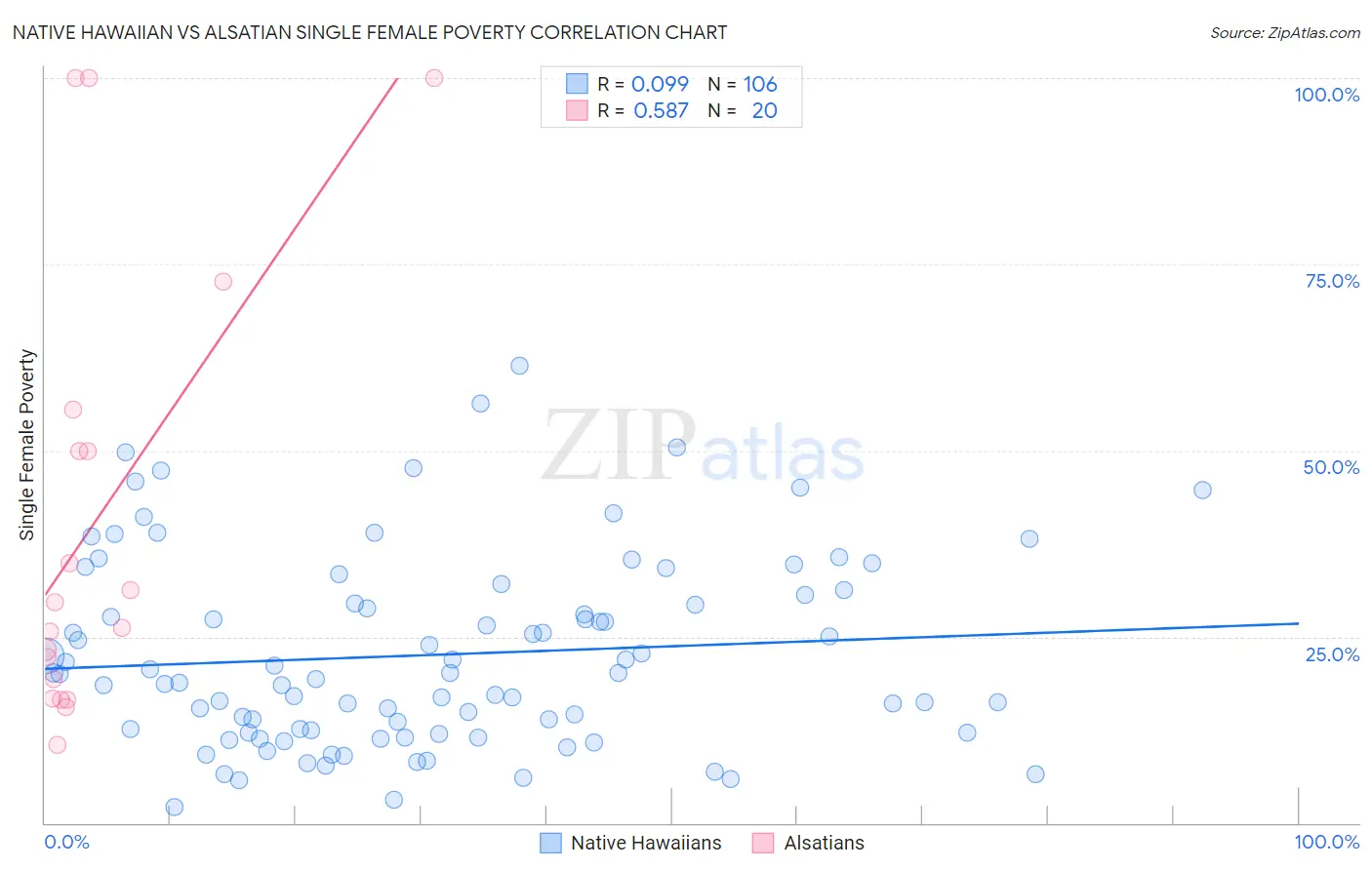
Task: Click the 25.0% y-axis tick label
Action: click(x=1332, y=654)
